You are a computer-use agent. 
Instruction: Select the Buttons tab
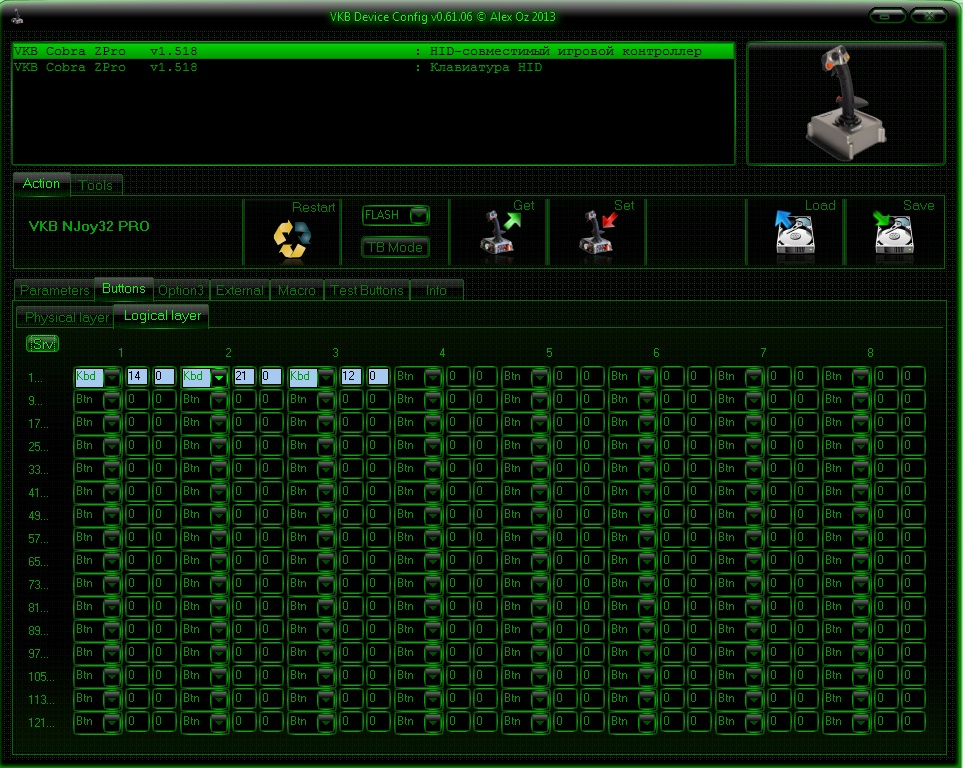[x=123, y=289]
